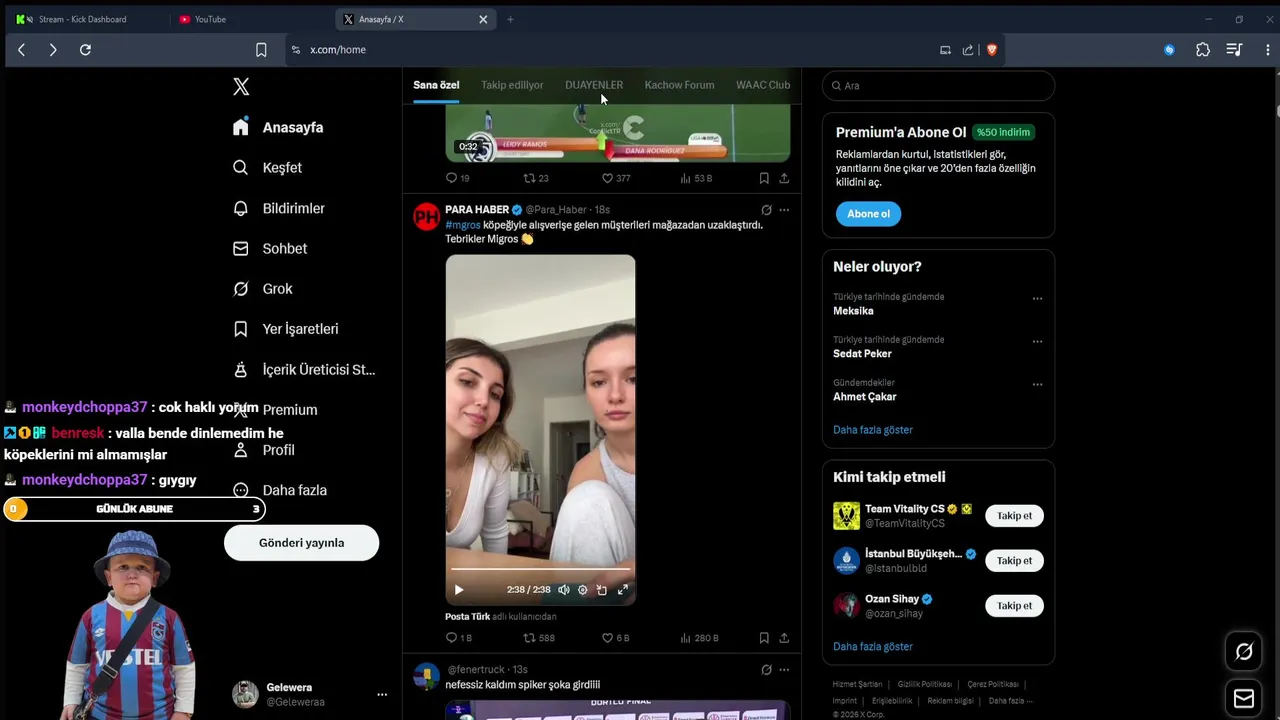Reply to the top post with 19 replies

pos(451,178)
